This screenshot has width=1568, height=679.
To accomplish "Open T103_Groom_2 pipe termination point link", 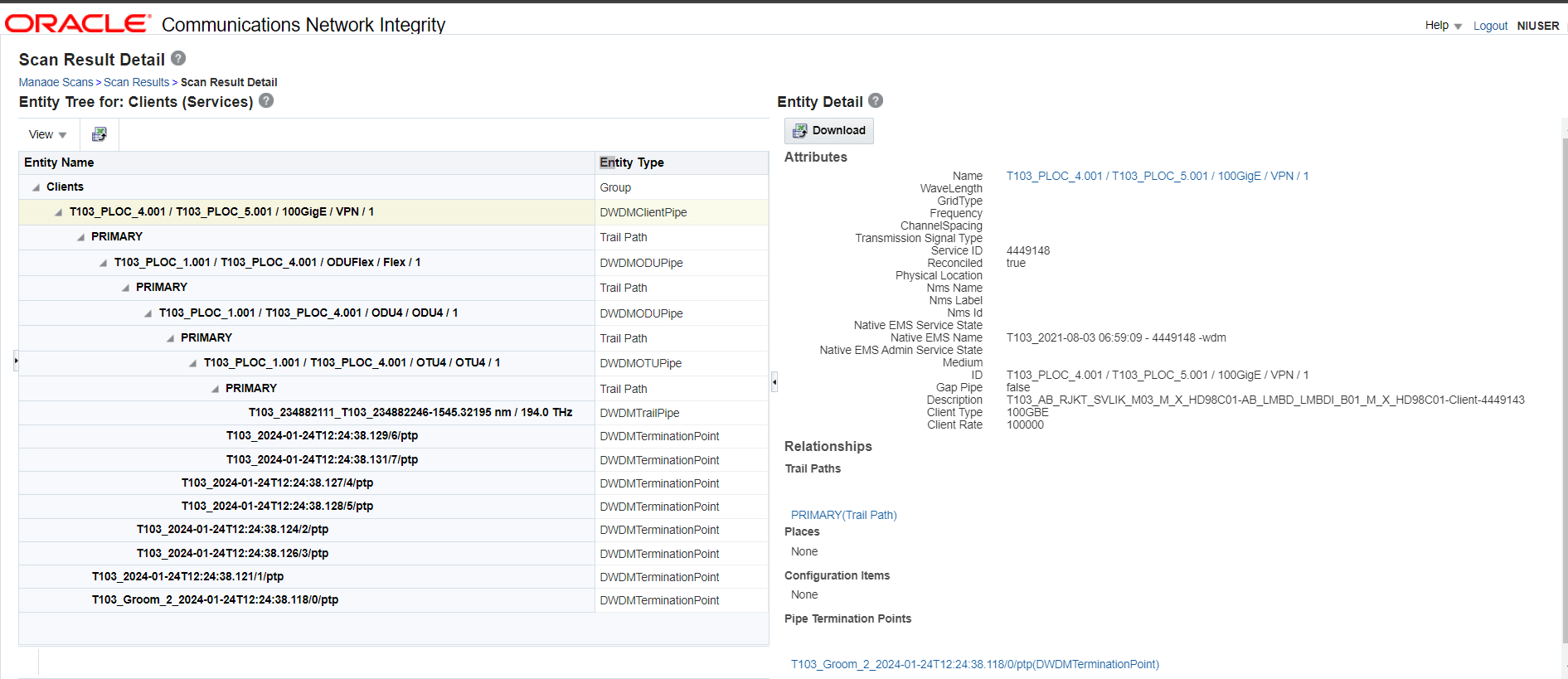I will 975,664.
